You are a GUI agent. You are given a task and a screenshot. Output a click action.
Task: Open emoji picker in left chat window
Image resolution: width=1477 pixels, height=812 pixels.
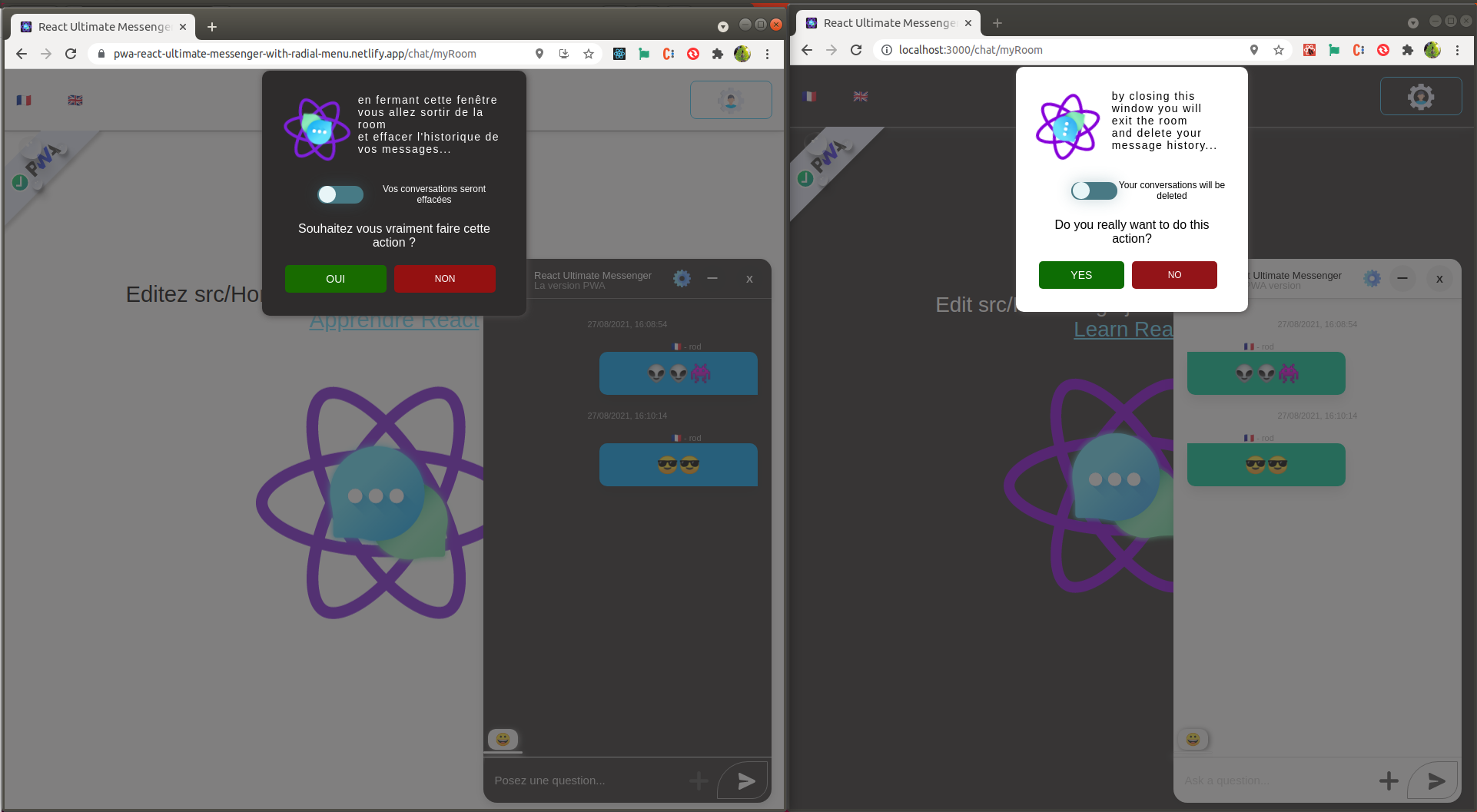tap(503, 739)
